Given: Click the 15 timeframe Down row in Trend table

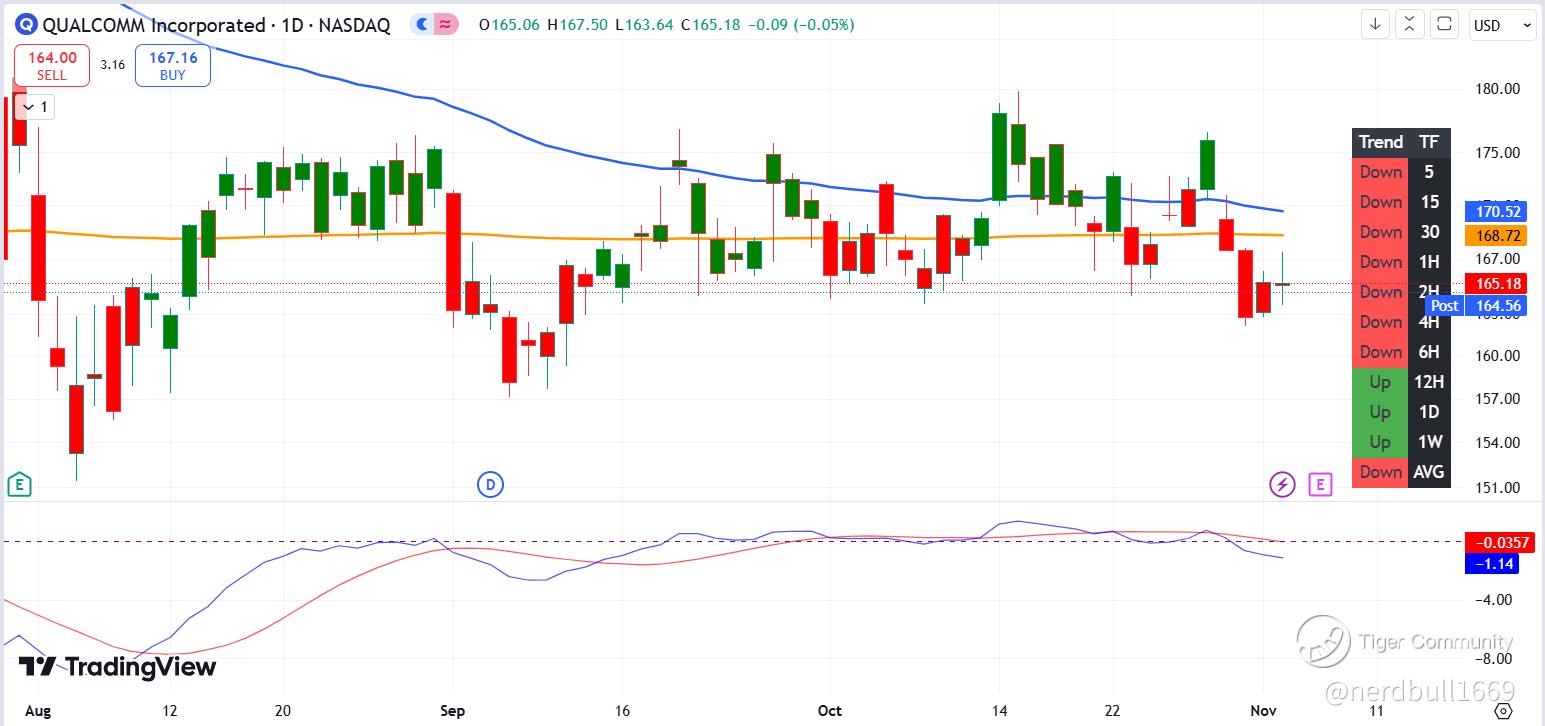Looking at the screenshot, I should [x=1401, y=202].
